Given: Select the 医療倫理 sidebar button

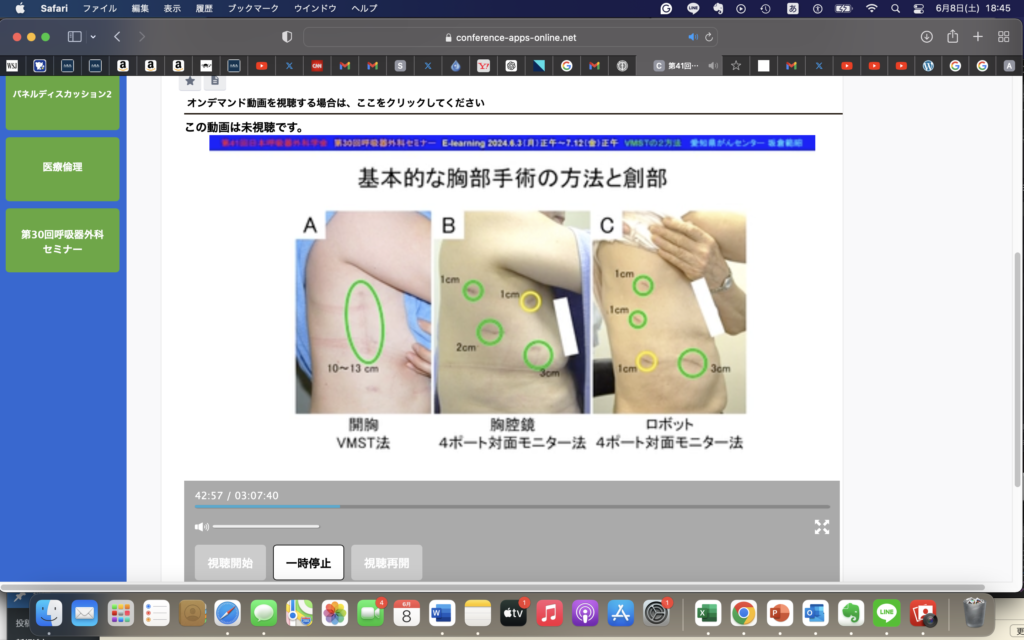Looking at the screenshot, I should pos(62,168).
